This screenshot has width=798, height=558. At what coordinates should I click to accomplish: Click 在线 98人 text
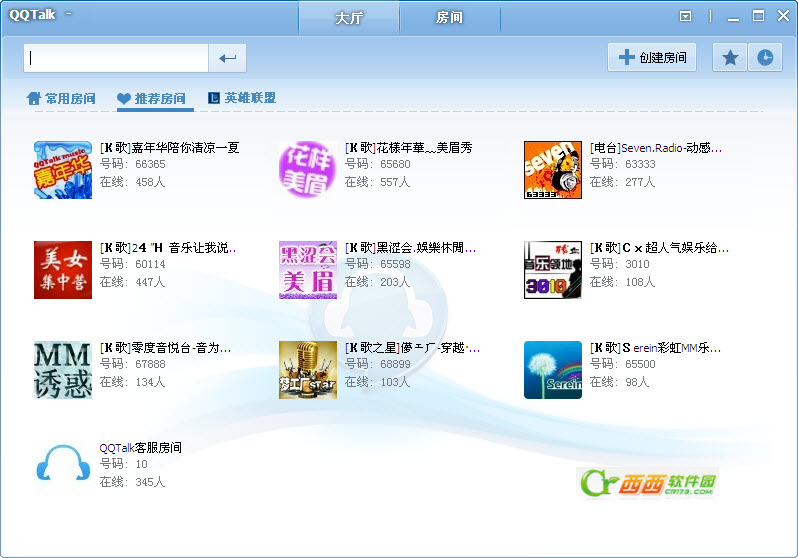click(x=619, y=381)
